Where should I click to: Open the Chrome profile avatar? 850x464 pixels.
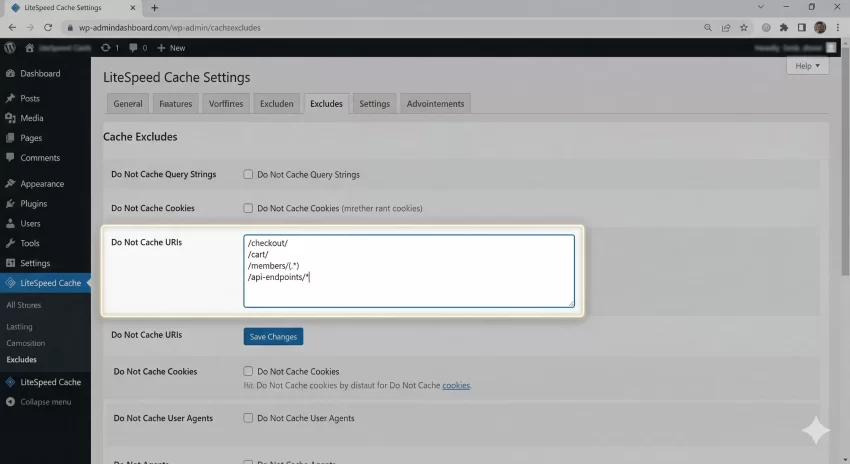pos(820,28)
